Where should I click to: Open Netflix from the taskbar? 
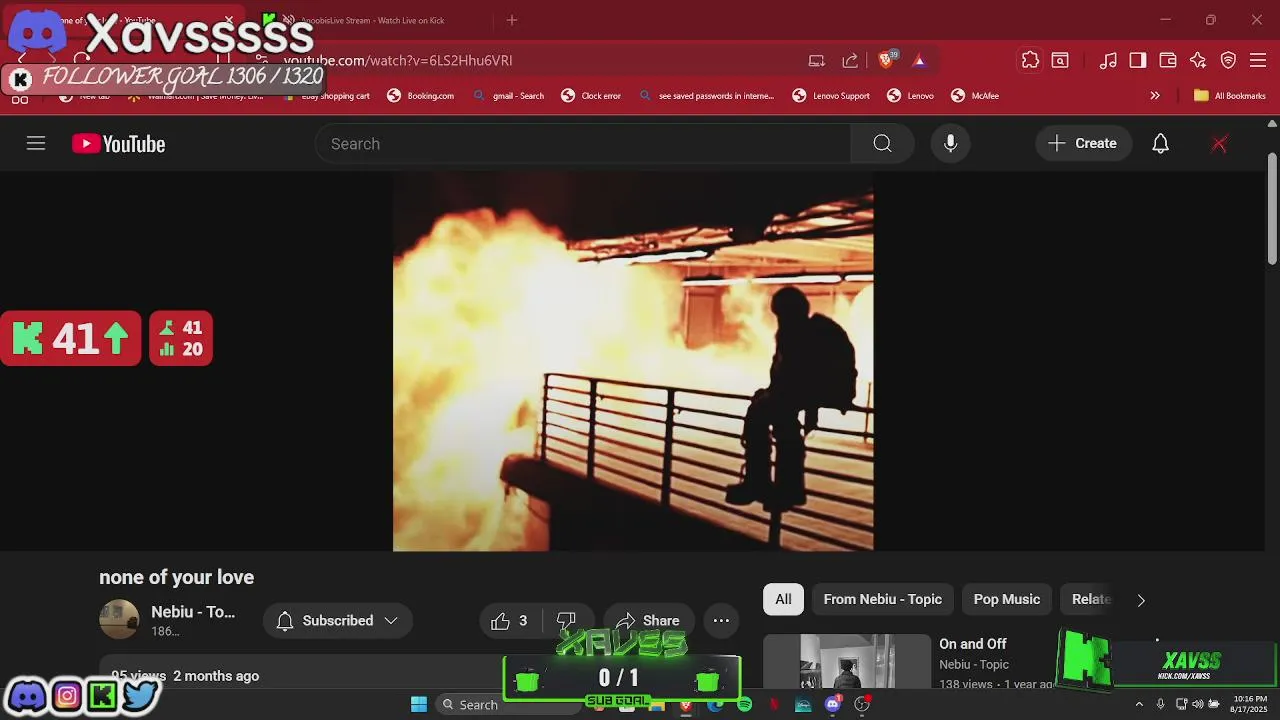774,705
